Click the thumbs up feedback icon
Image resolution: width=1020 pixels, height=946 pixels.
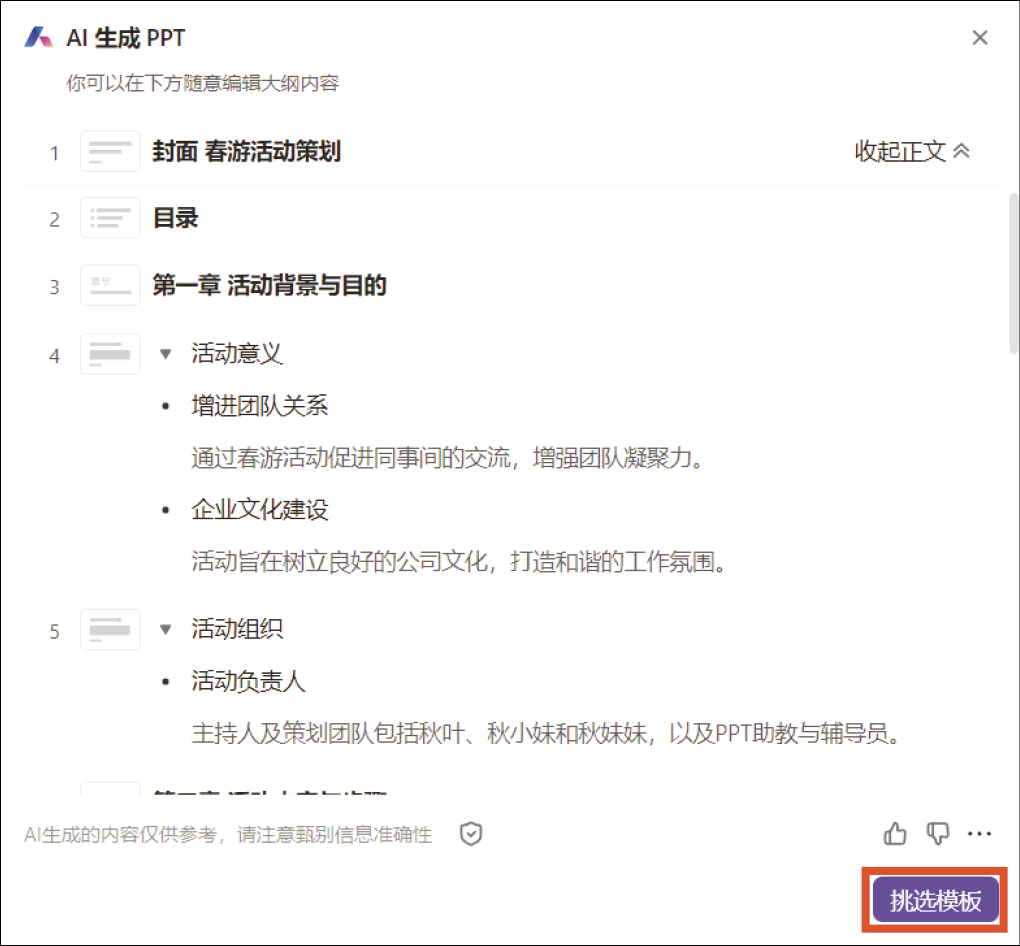tap(895, 833)
